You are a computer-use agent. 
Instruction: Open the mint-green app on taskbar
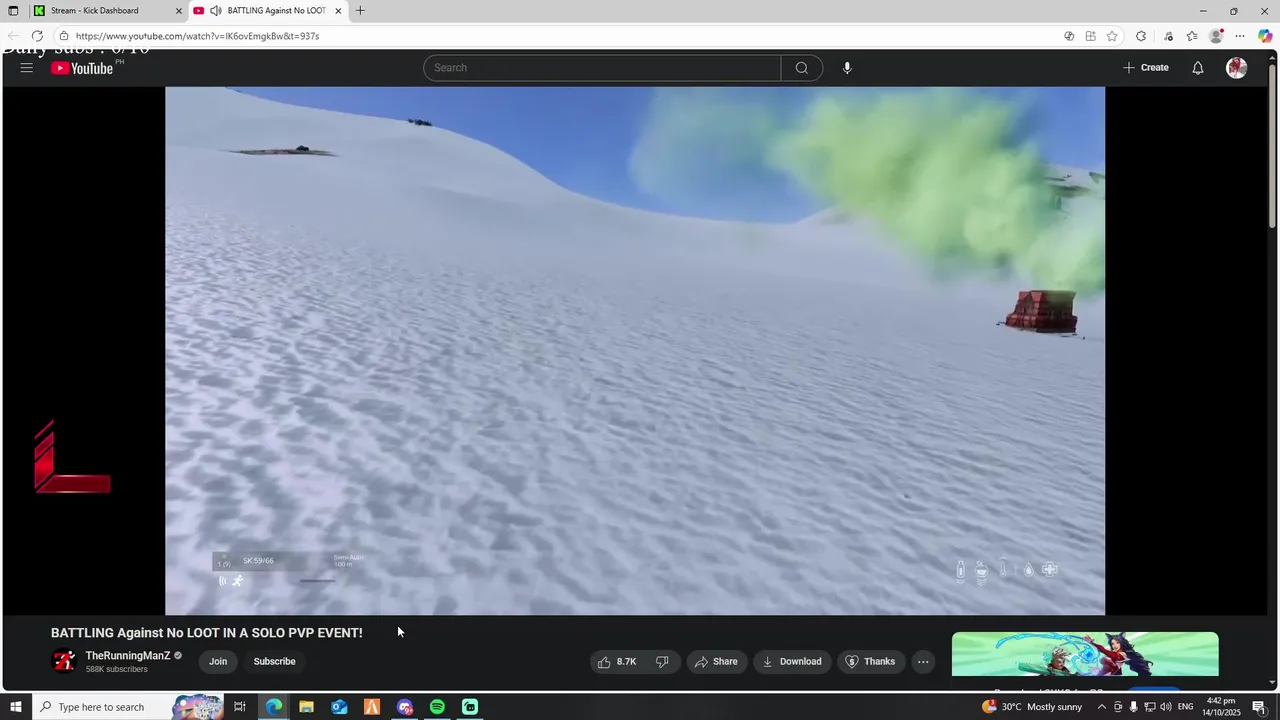(x=470, y=707)
